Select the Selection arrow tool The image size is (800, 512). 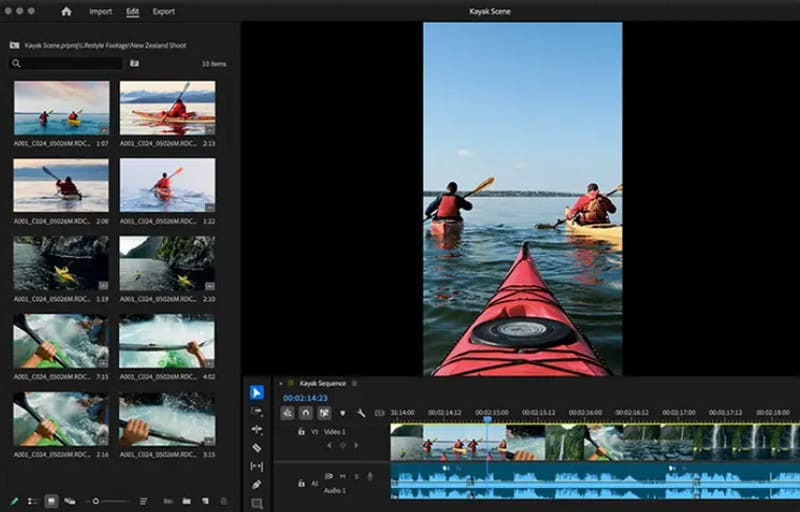click(x=257, y=393)
